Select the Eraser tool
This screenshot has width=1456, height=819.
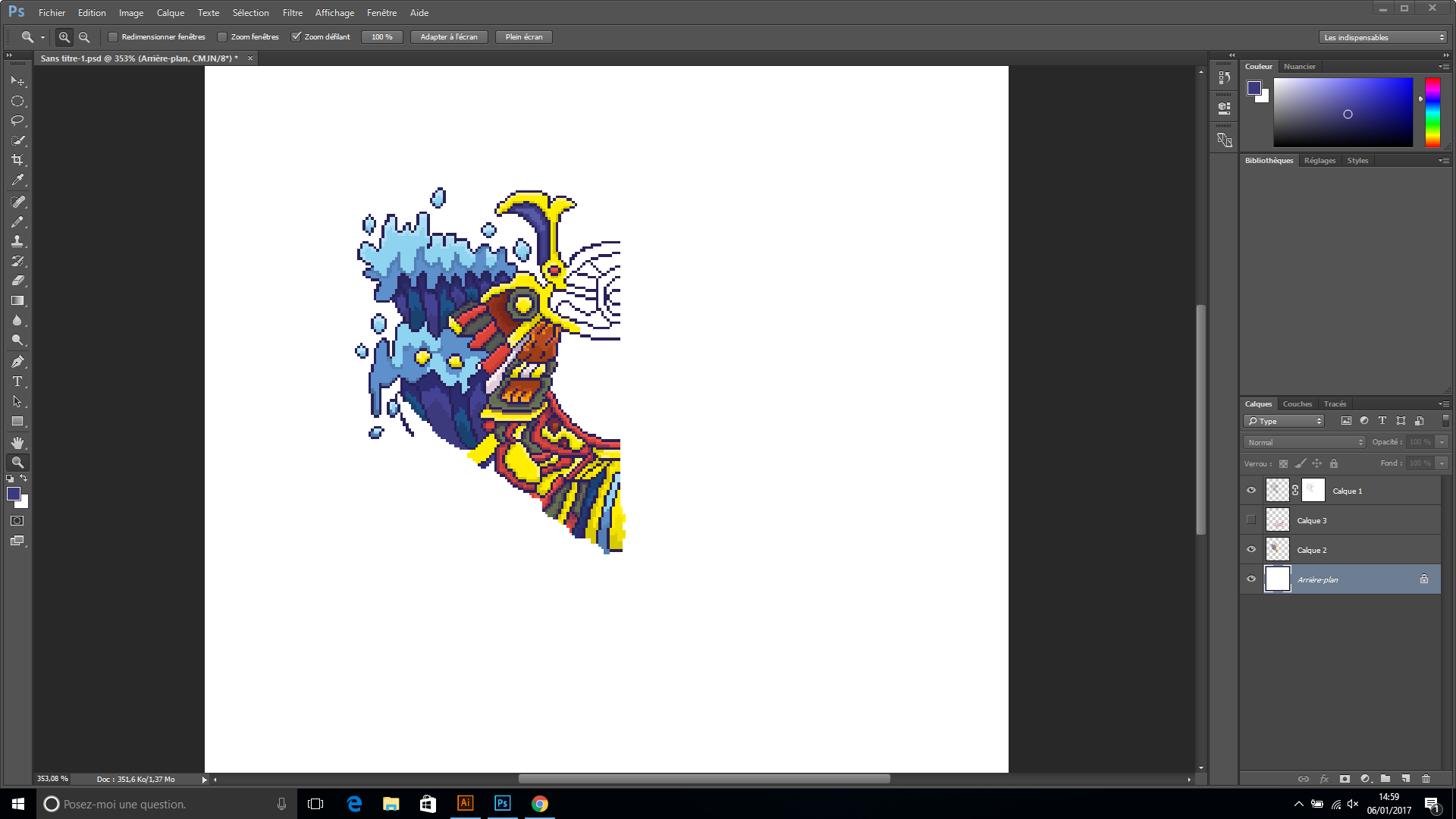click(x=17, y=281)
